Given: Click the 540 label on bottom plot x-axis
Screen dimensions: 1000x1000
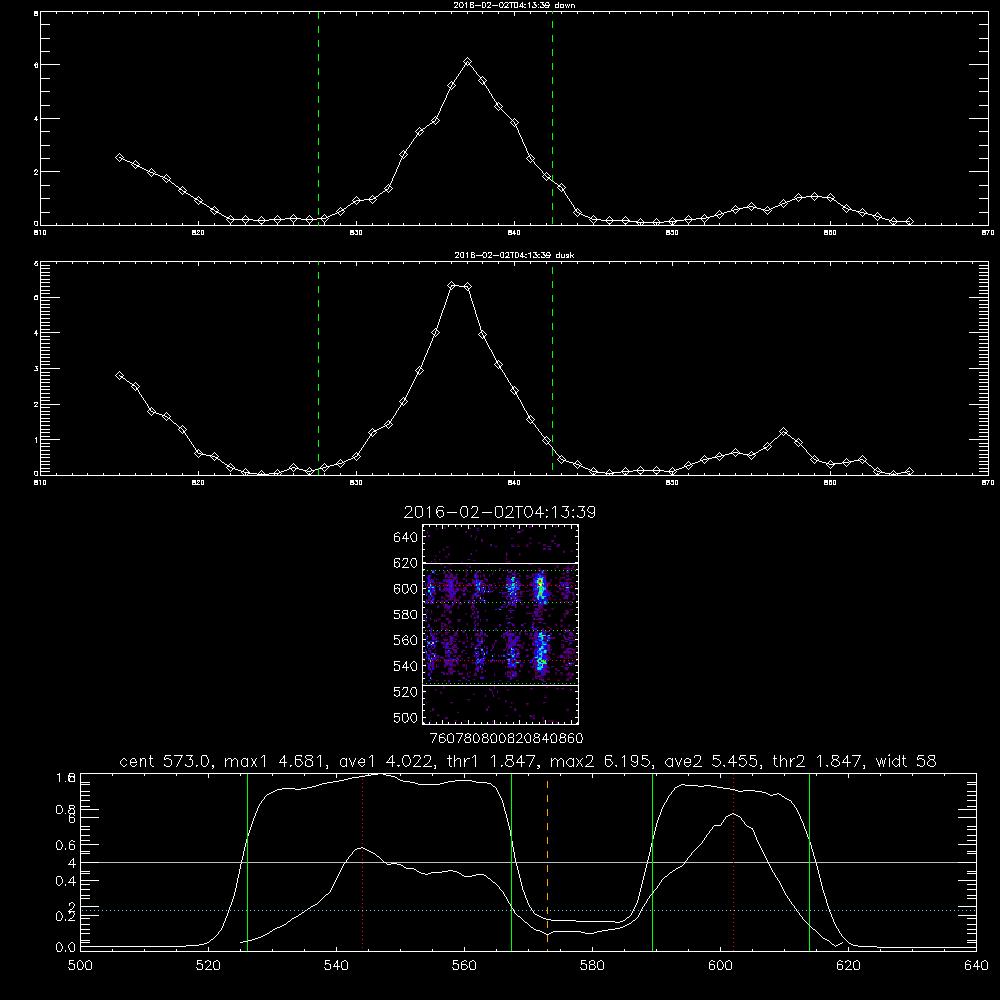Looking at the screenshot, I should pyautogui.click(x=336, y=966).
